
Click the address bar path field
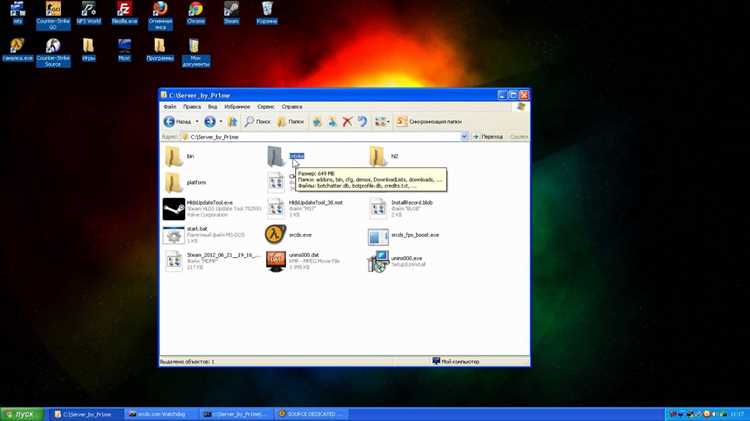click(320, 137)
